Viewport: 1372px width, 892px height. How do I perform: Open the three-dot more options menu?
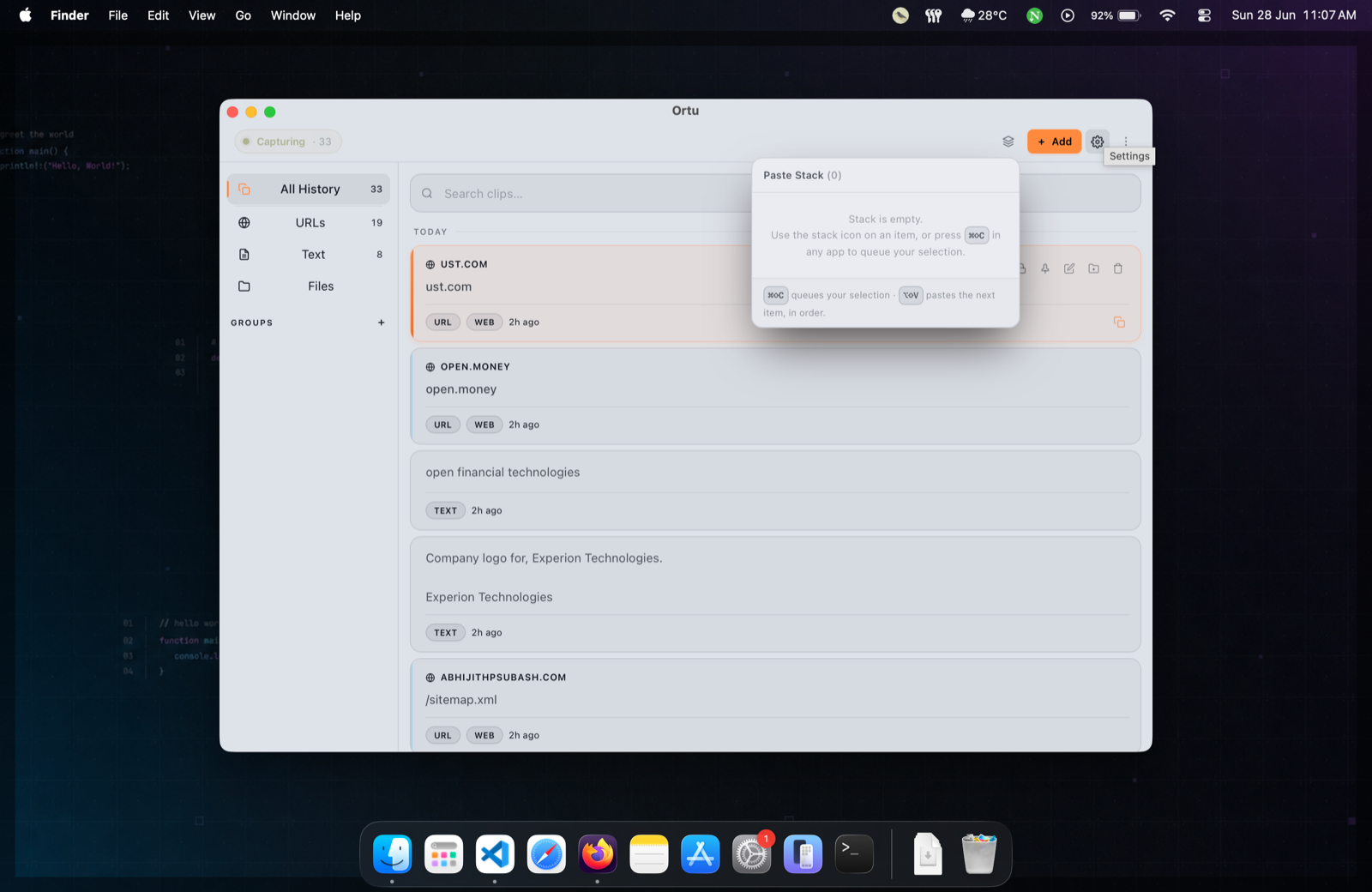coord(1126,142)
